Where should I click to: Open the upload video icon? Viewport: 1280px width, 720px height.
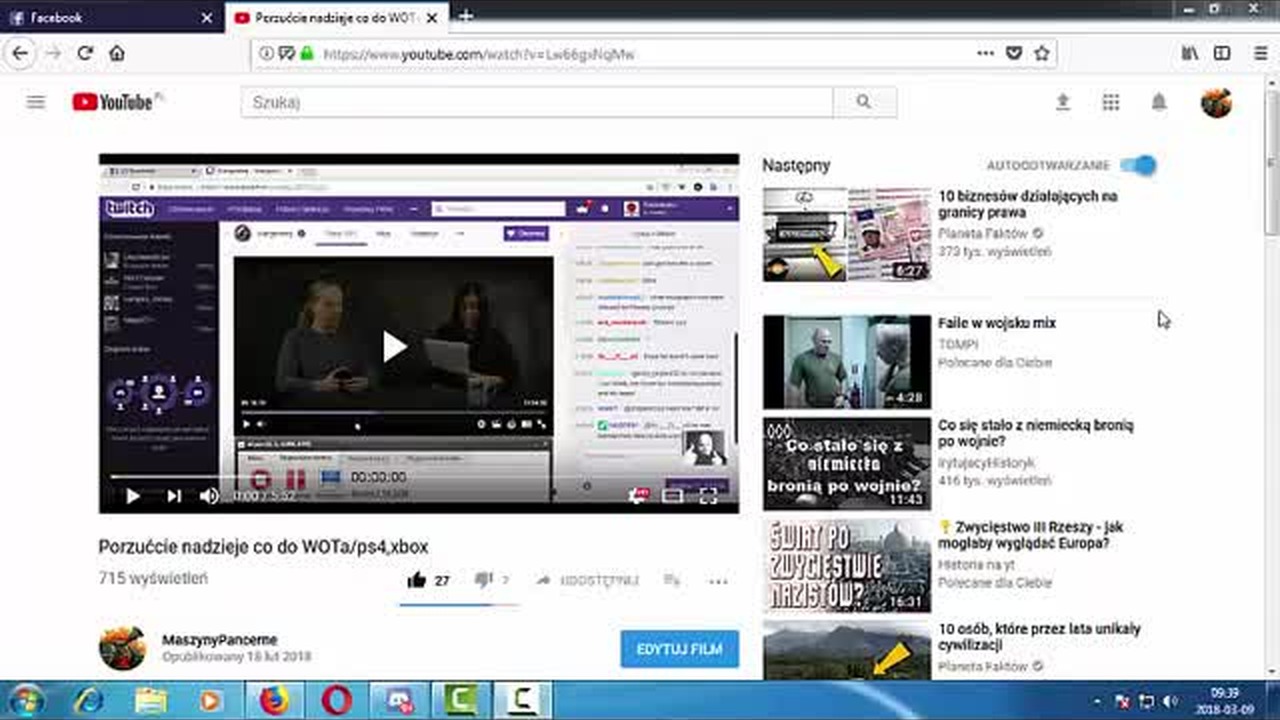(x=1063, y=102)
